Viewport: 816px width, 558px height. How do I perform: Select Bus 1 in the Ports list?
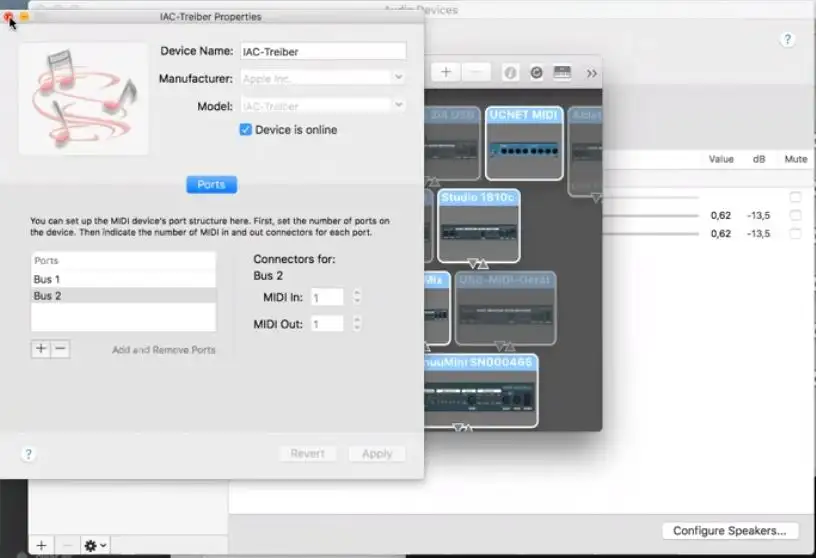tap(123, 279)
